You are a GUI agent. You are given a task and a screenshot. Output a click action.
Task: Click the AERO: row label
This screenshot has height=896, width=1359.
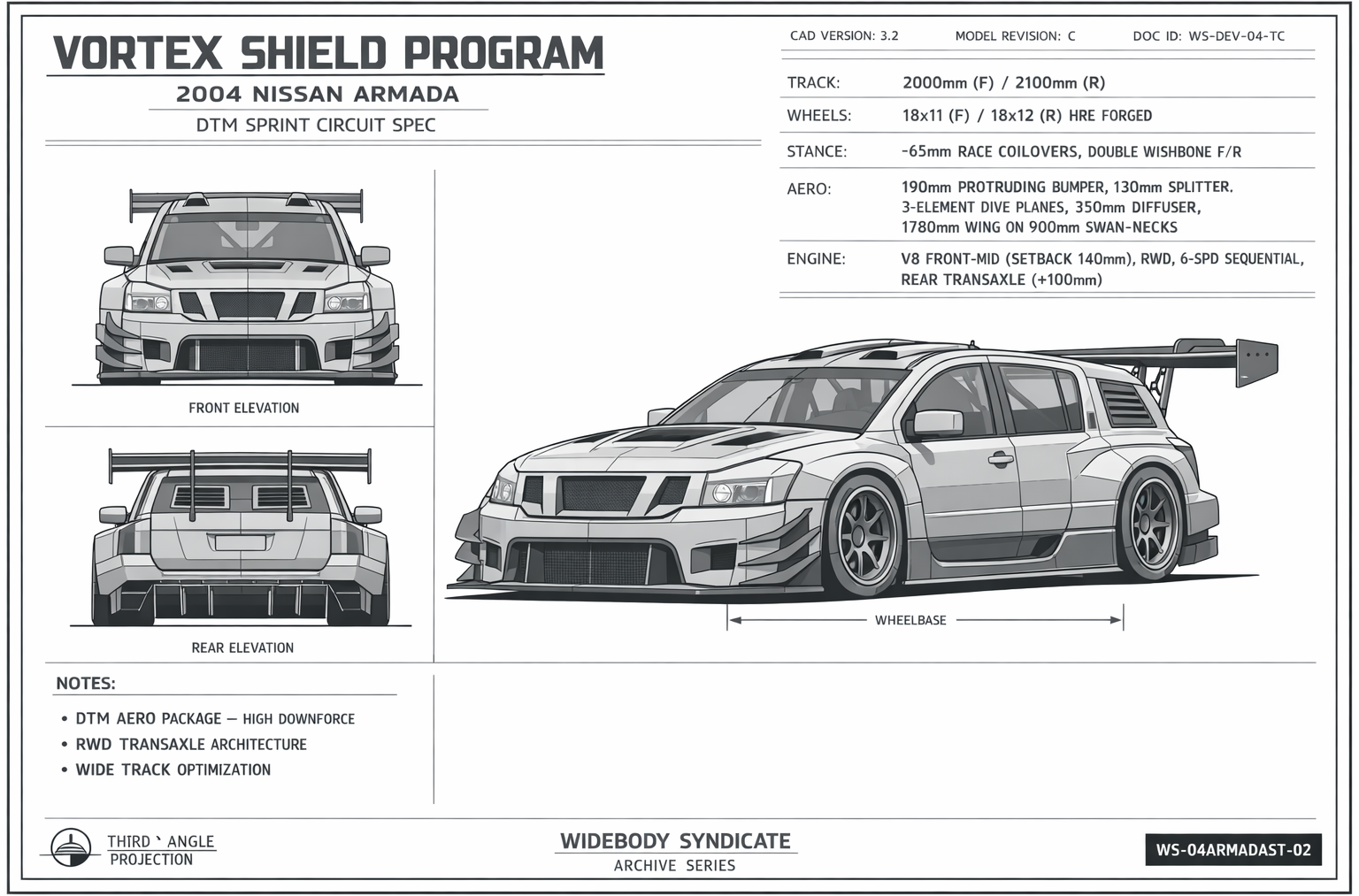[809, 188]
